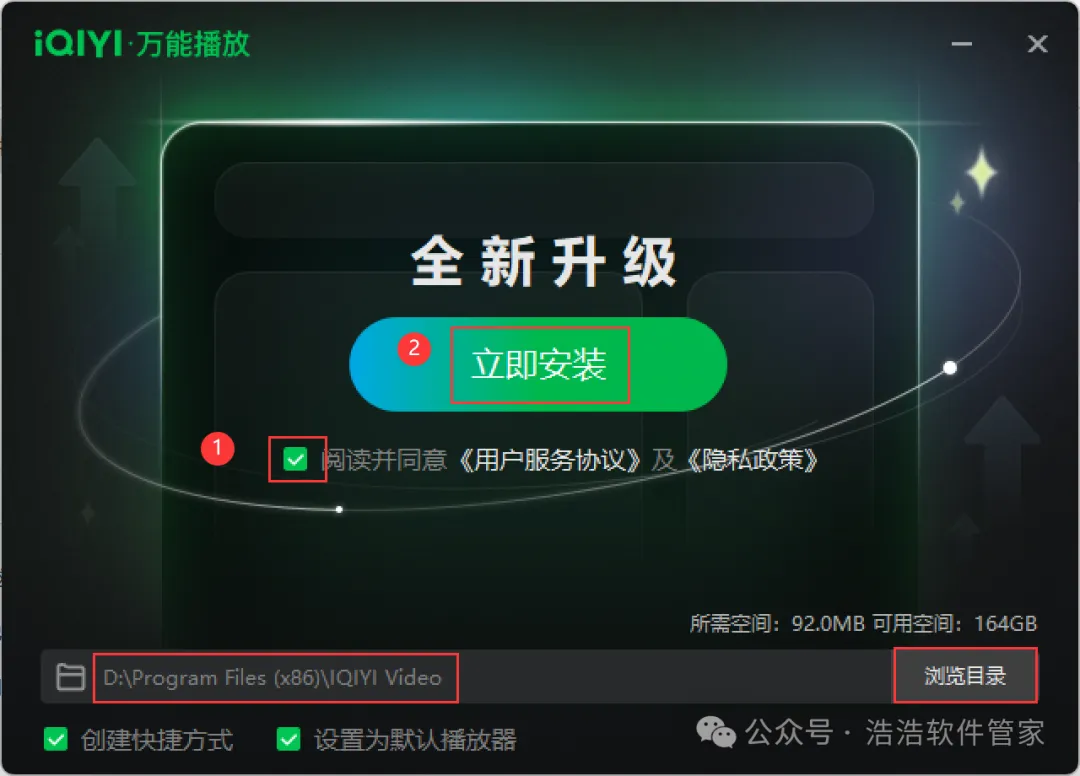This screenshot has width=1080, height=776.
Task: Open the 《用户服务协议》 link
Action: coord(550,460)
